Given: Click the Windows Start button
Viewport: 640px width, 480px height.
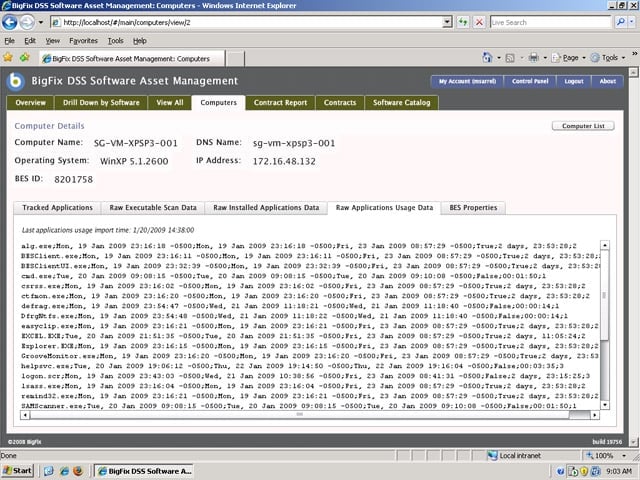Looking at the screenshot, I should point(18,471).
